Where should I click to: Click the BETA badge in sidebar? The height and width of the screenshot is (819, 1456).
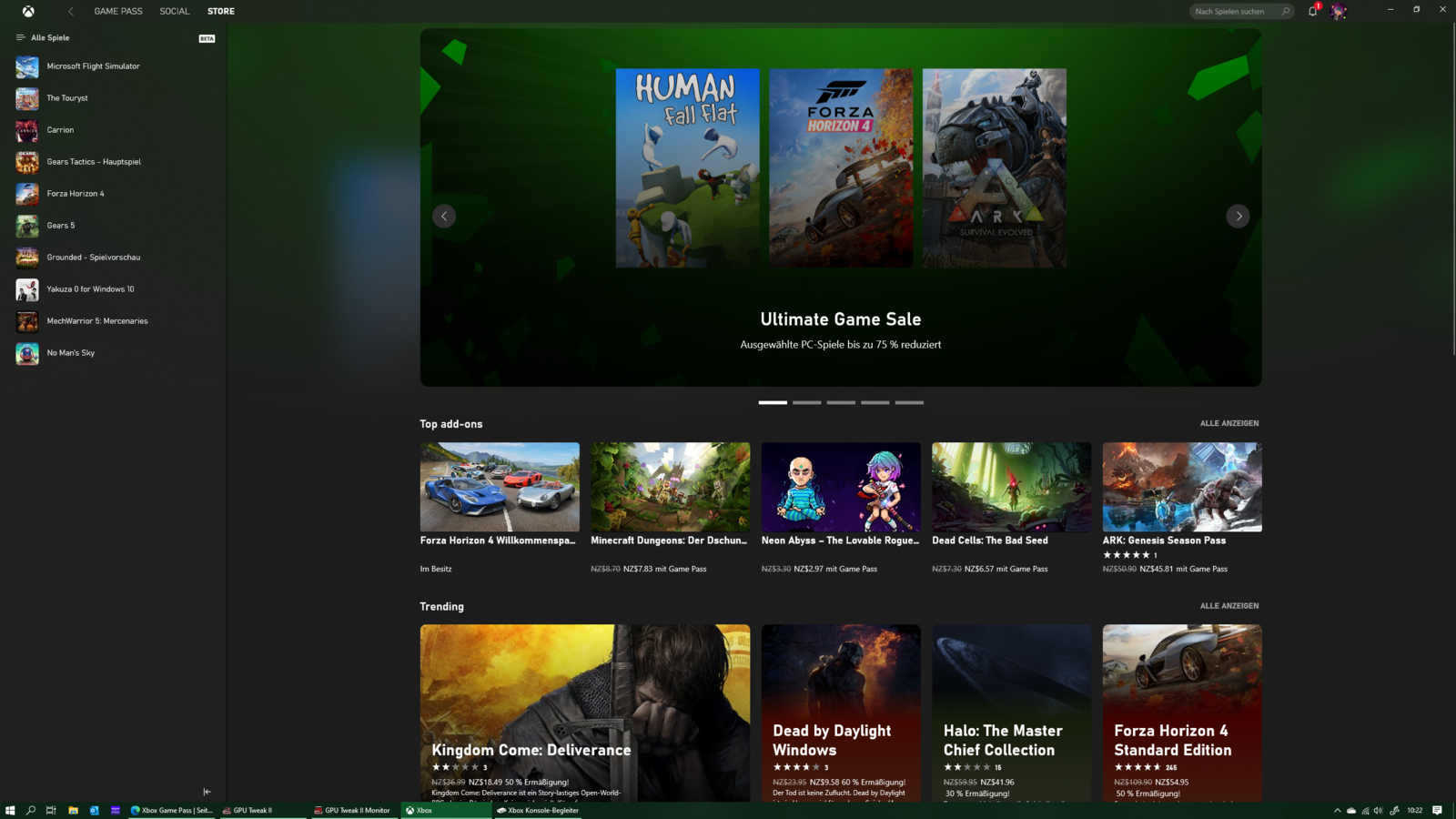[x=207, y=38]
